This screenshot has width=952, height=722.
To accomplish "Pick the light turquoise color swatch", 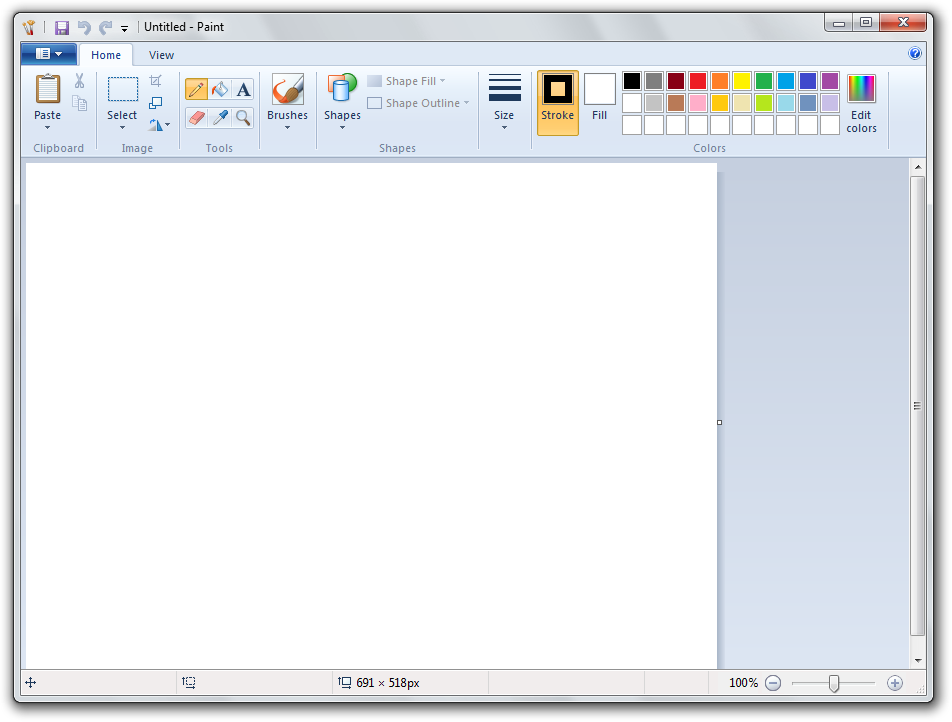I will click(786, 103).
